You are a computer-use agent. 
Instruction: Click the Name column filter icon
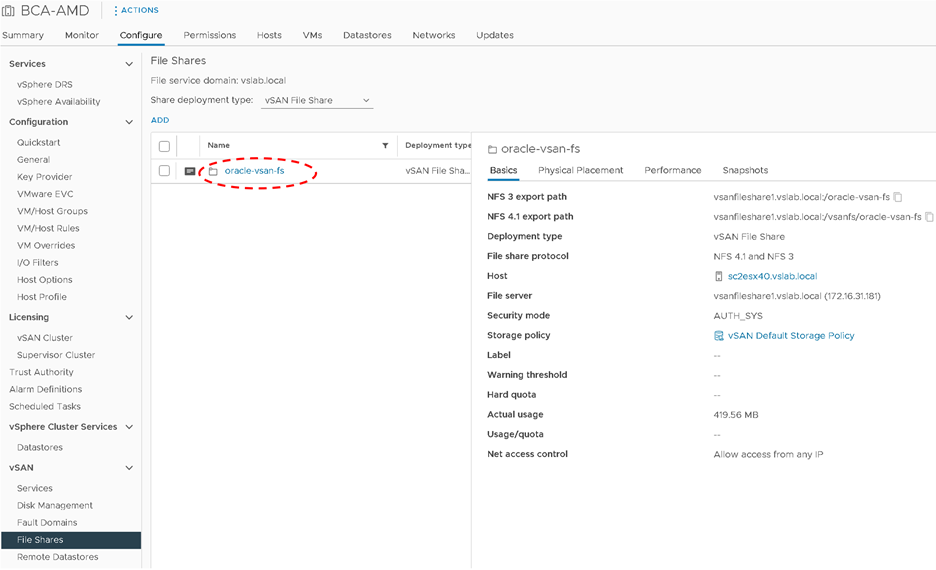pyautogui.click(x=385, y=146)
